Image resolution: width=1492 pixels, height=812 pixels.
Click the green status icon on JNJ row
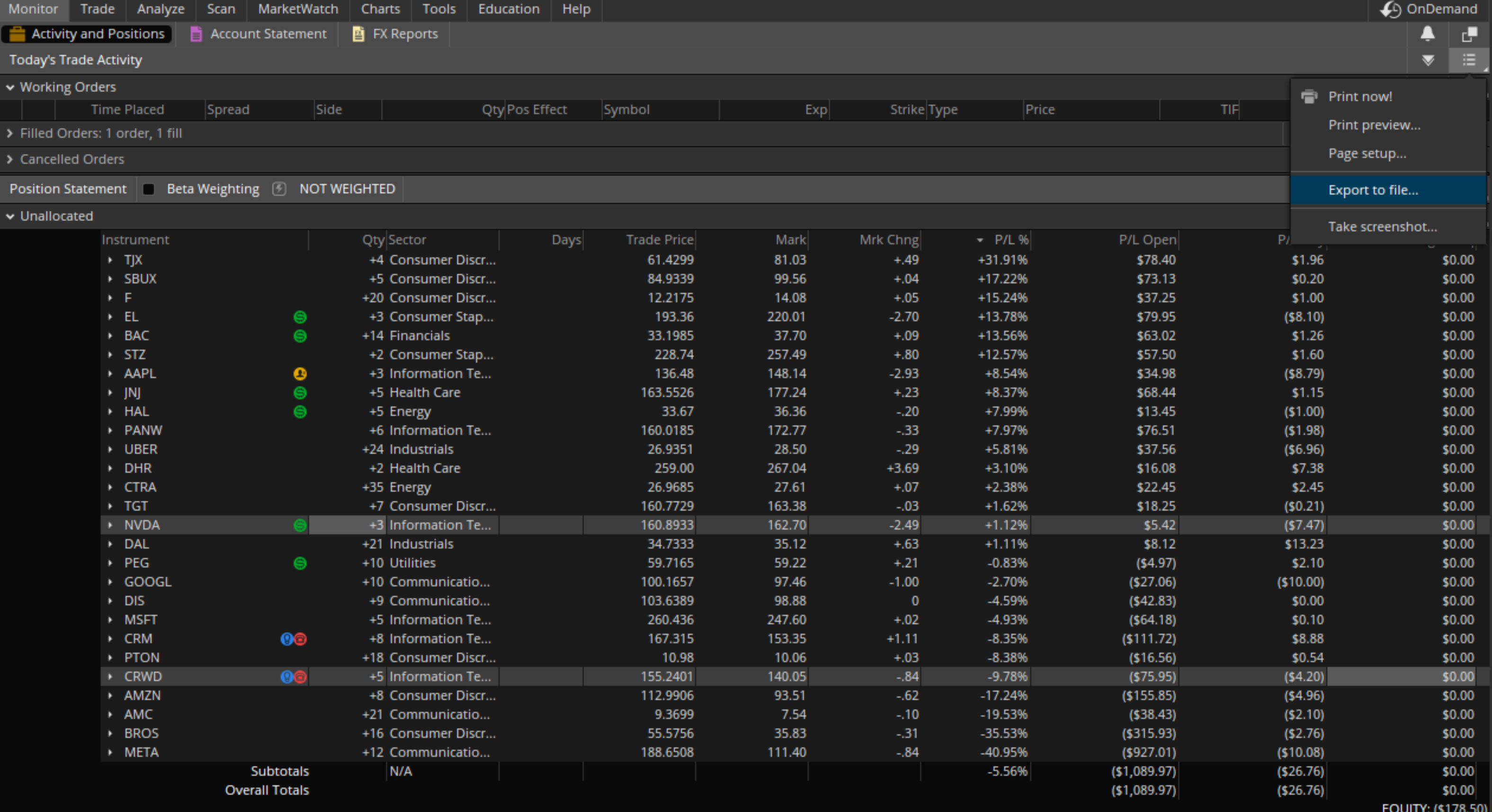[300, 393]
